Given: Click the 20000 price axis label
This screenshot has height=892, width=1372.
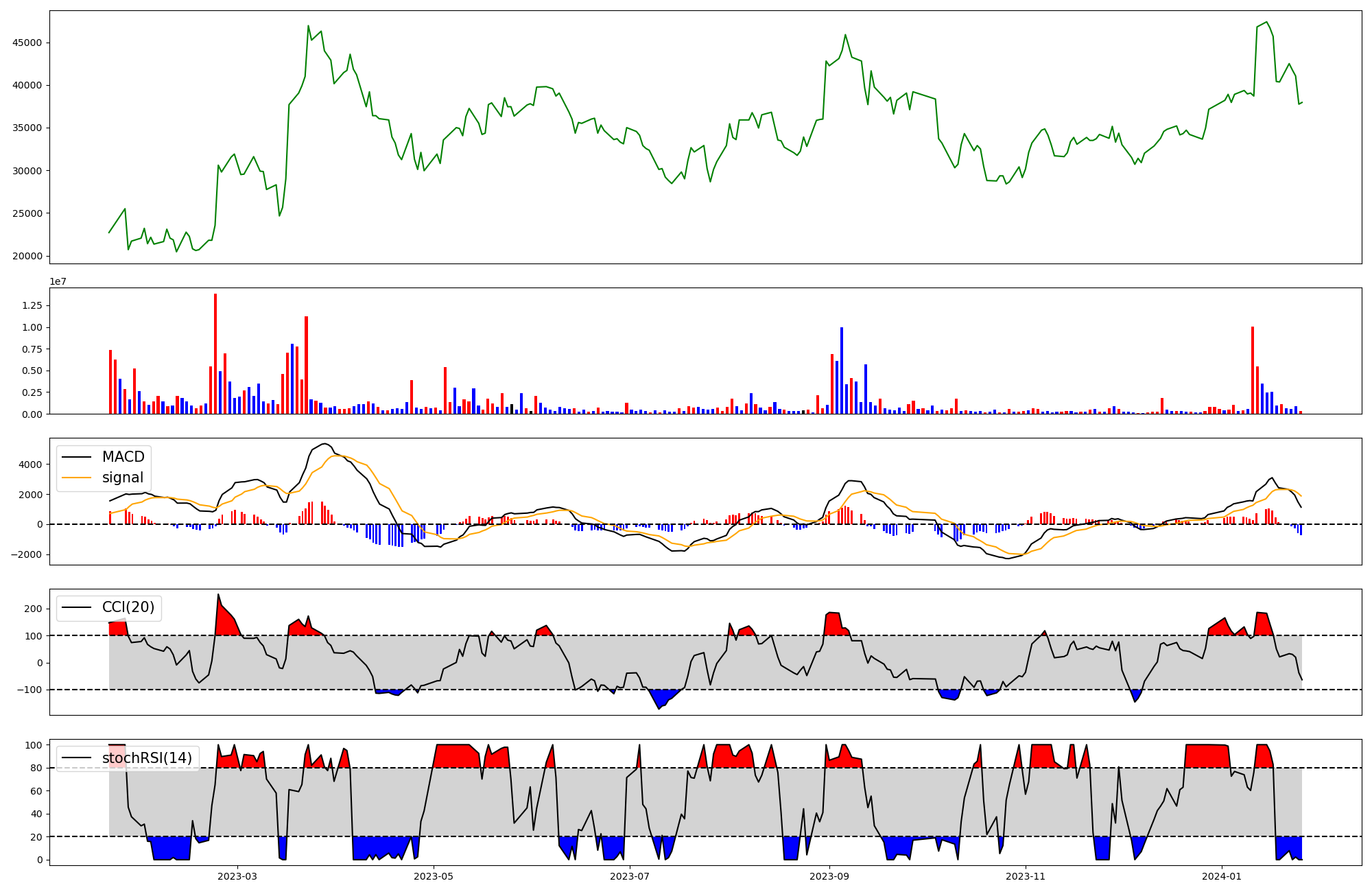Looking at the screenshot, I should [x=27, y=256].
